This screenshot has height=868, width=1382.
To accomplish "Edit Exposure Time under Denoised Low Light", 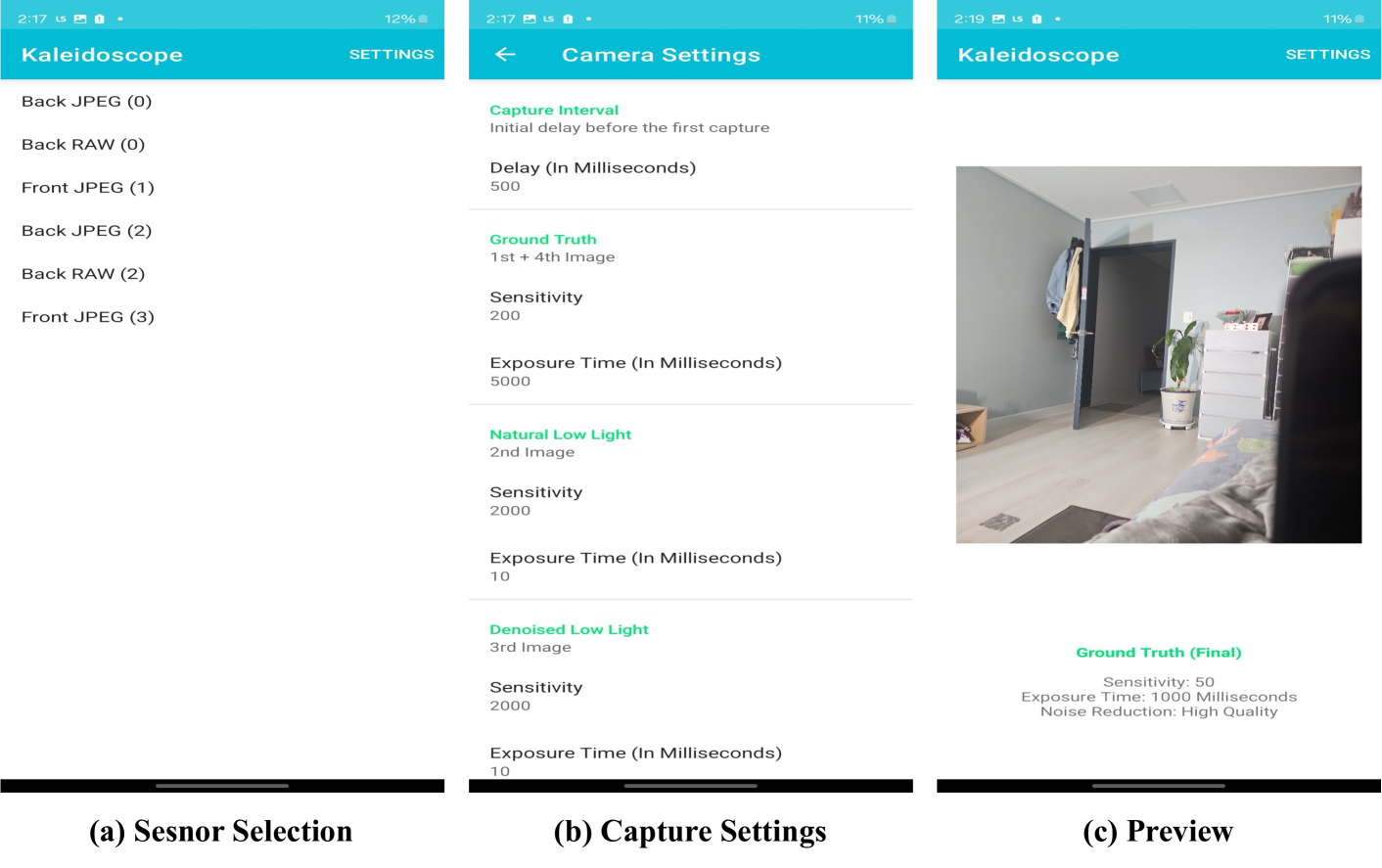I will point(635,759).
